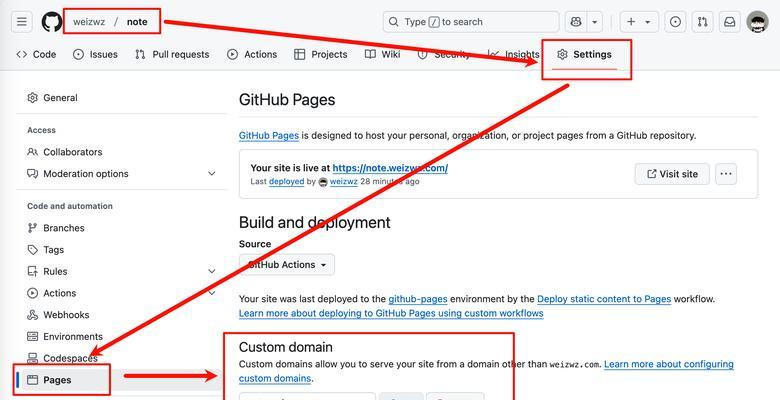
Task: Click the Build and deployment heading
Action: pos(314,222)
